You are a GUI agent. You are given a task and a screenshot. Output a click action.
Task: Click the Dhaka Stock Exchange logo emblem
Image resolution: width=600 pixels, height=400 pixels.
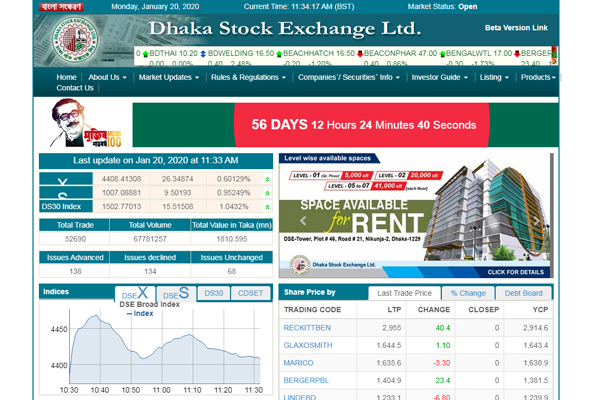tap(75, 40)
